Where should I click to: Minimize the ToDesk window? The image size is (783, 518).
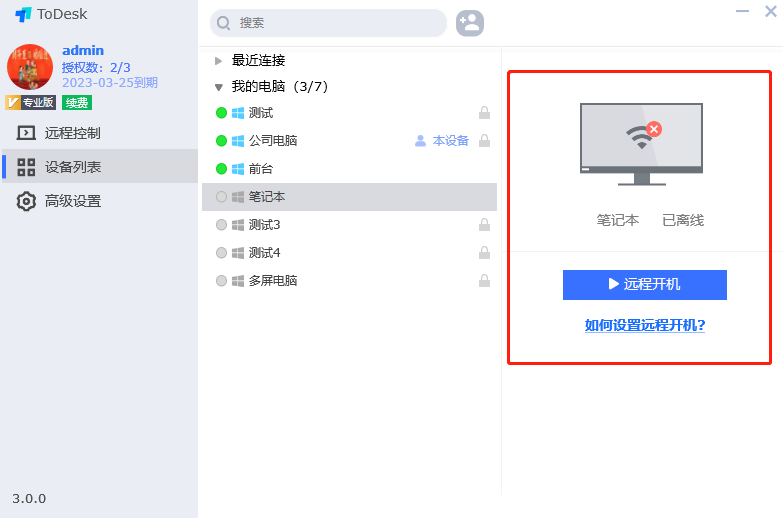(x=742, y=11)
